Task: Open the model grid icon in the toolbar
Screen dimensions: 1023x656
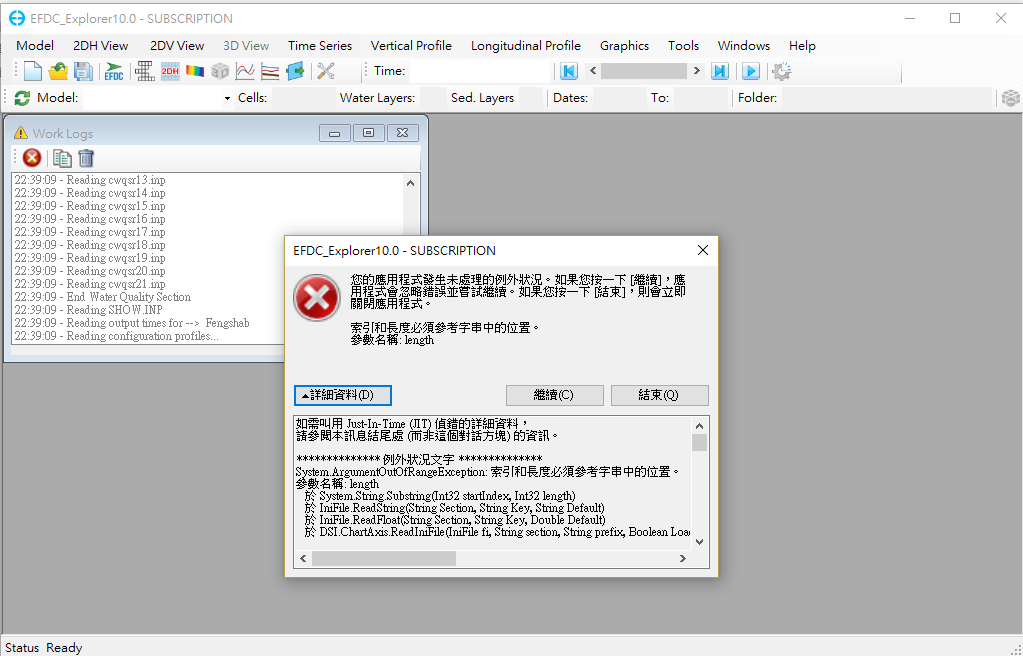Action: click(x=145, y=71)
